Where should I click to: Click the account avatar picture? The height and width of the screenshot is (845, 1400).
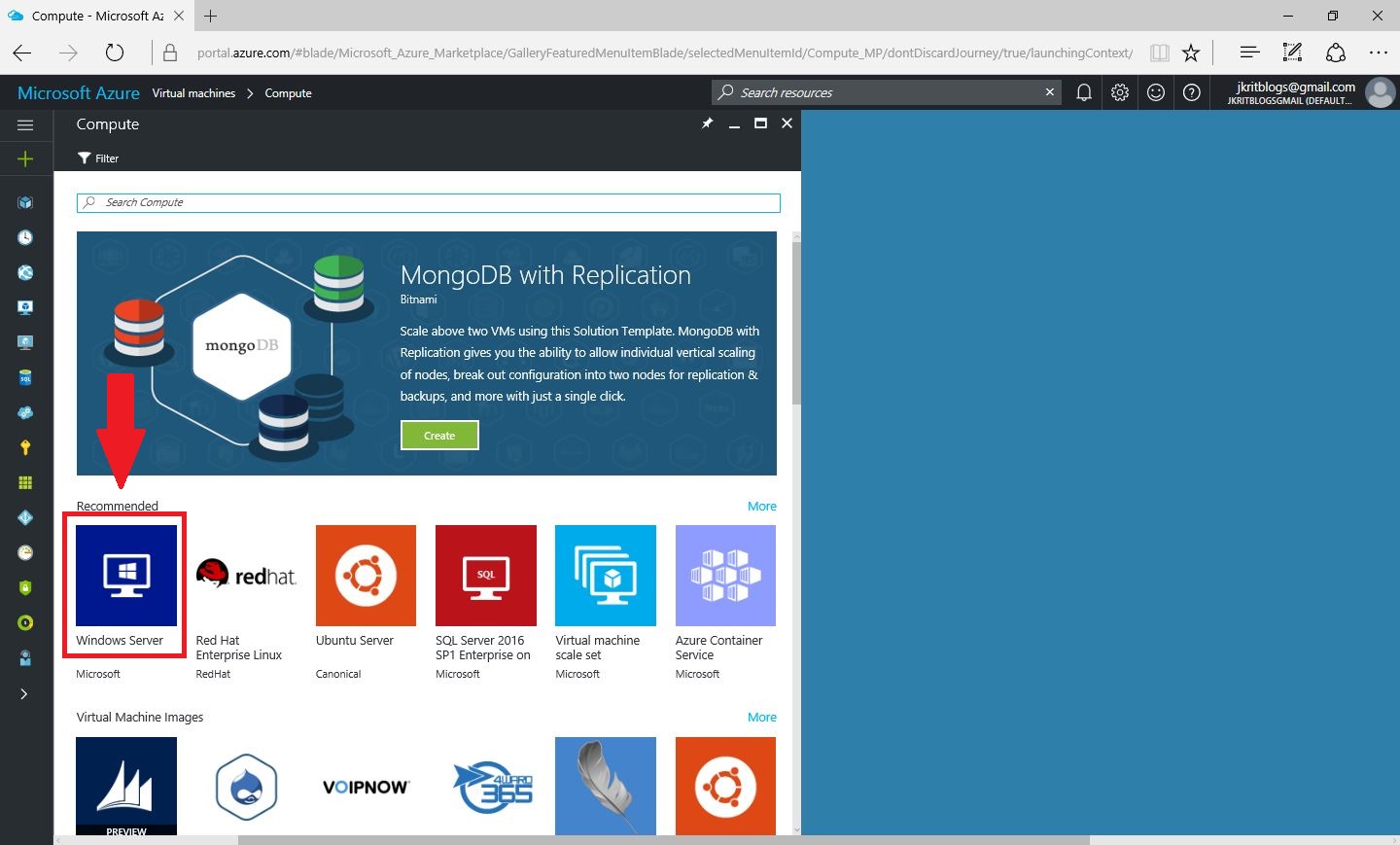click(x=1380, y=92)
